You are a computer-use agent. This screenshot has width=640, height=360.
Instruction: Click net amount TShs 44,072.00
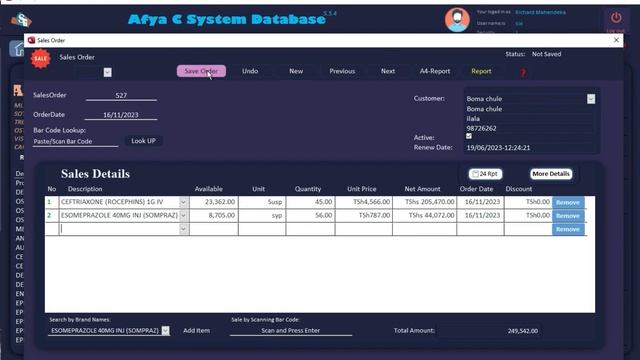click(x=424, y=216)
